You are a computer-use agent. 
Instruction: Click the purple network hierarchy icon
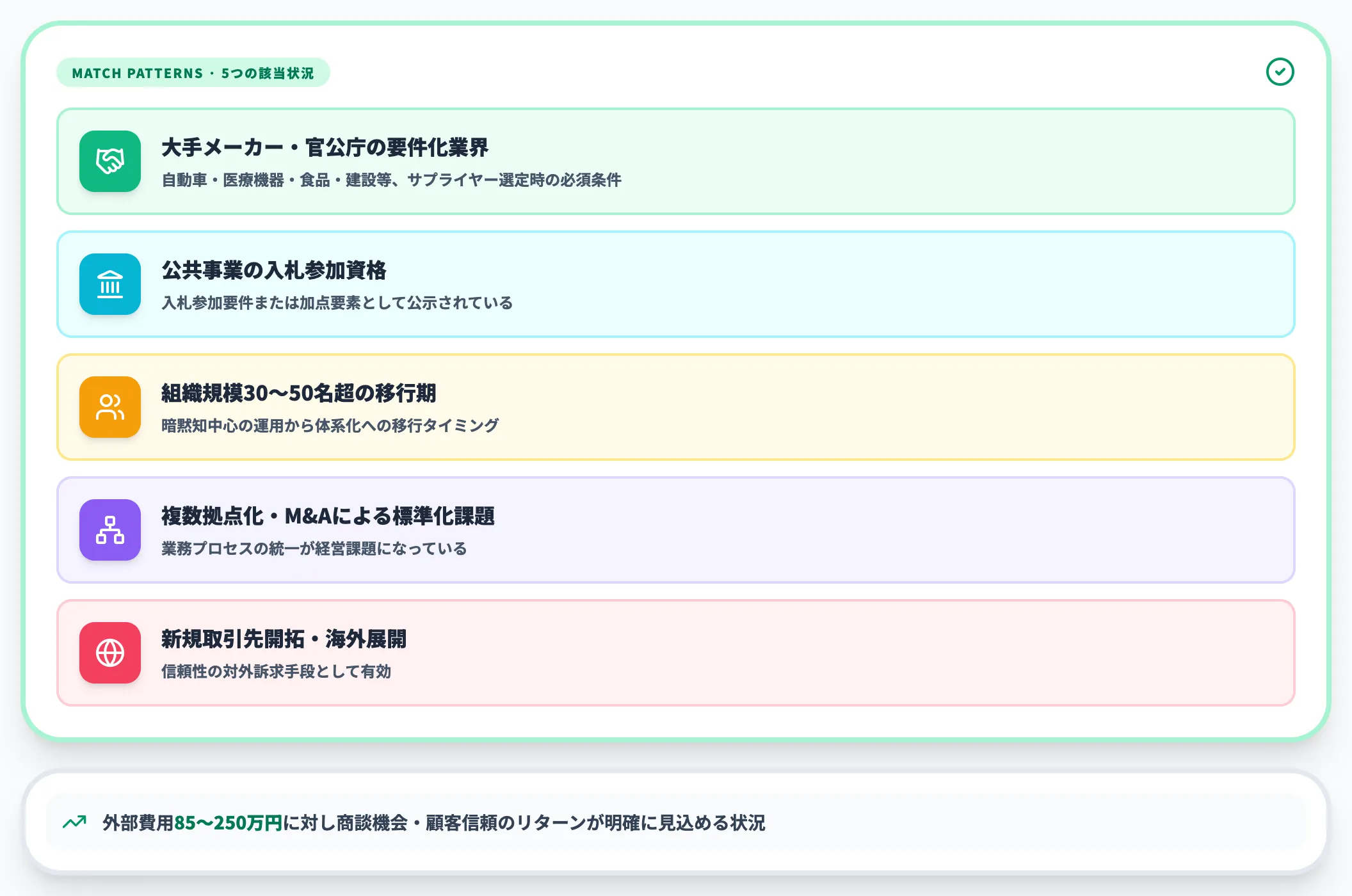pyautogui.click(x=110, y=530)
